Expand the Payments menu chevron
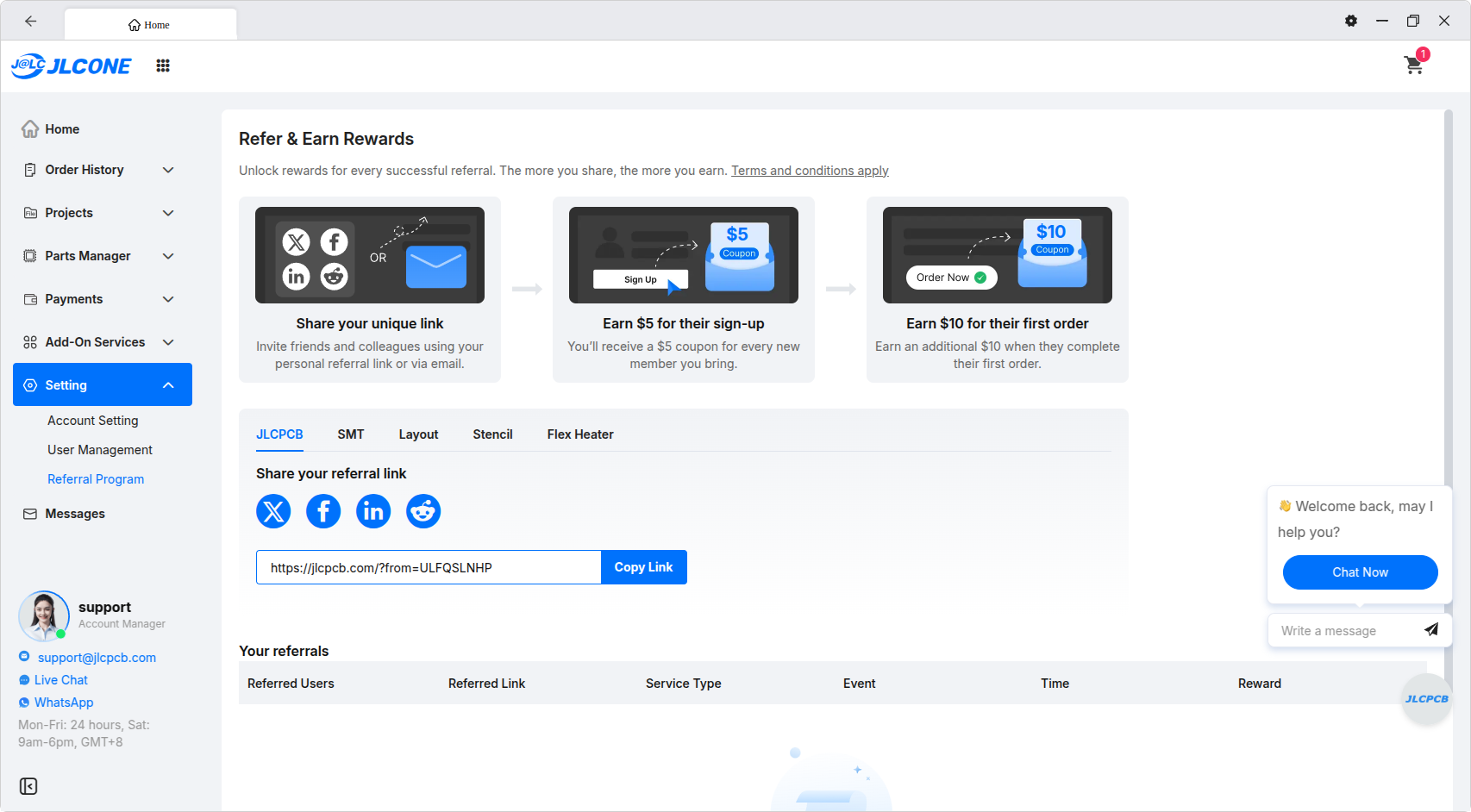 coord(168,299)
